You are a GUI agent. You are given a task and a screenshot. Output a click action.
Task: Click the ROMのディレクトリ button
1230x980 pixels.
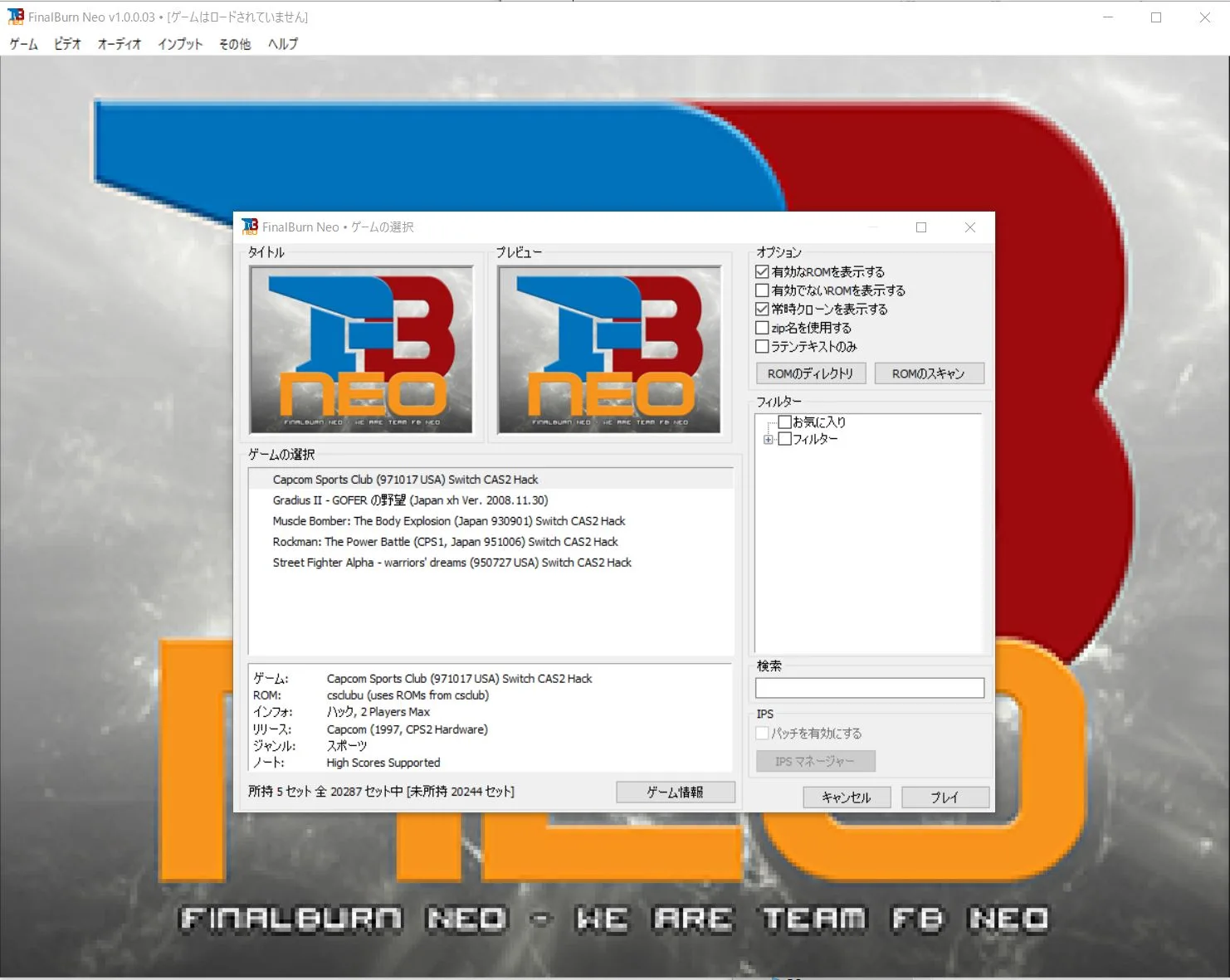point(811,373)
